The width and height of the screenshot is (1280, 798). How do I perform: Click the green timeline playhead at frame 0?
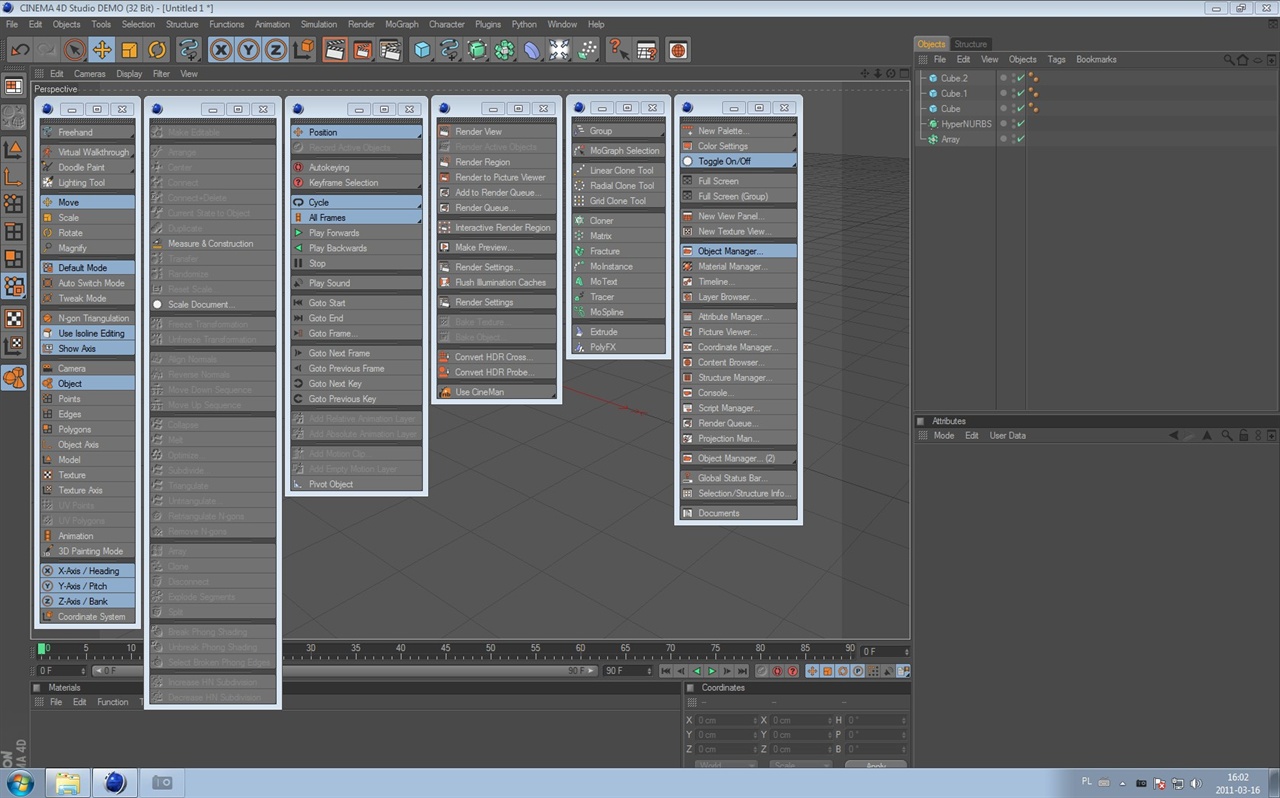point(42,649)
